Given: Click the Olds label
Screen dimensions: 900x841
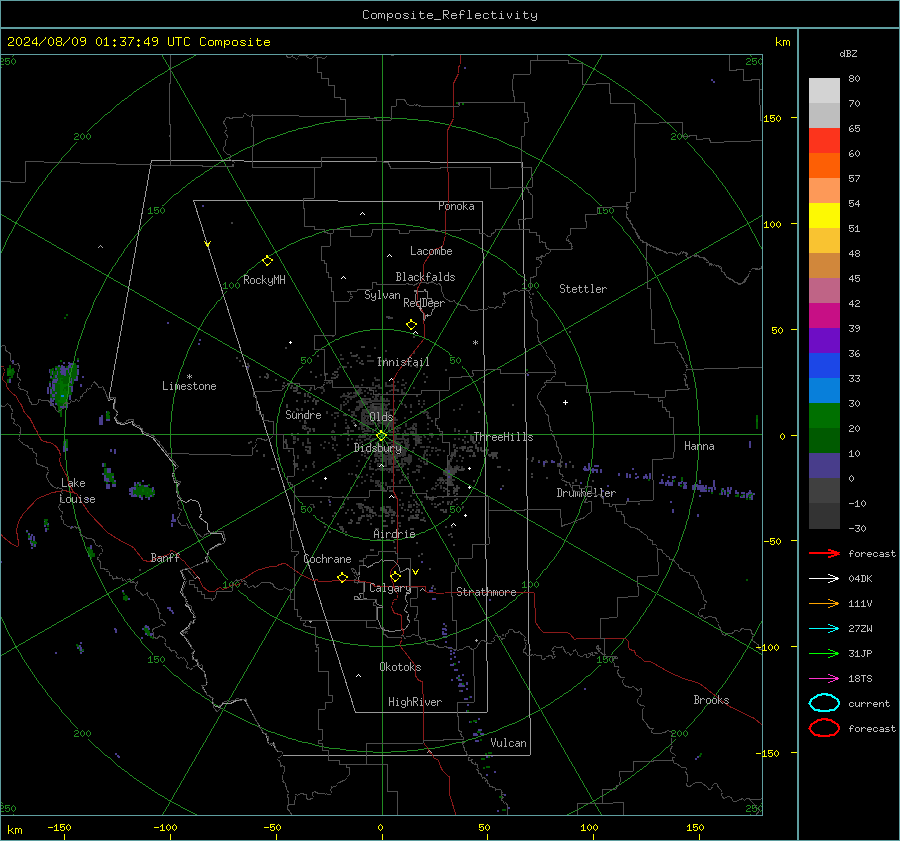Looking at the screenshot, I should pyautogui.click(x=381, y=417).
